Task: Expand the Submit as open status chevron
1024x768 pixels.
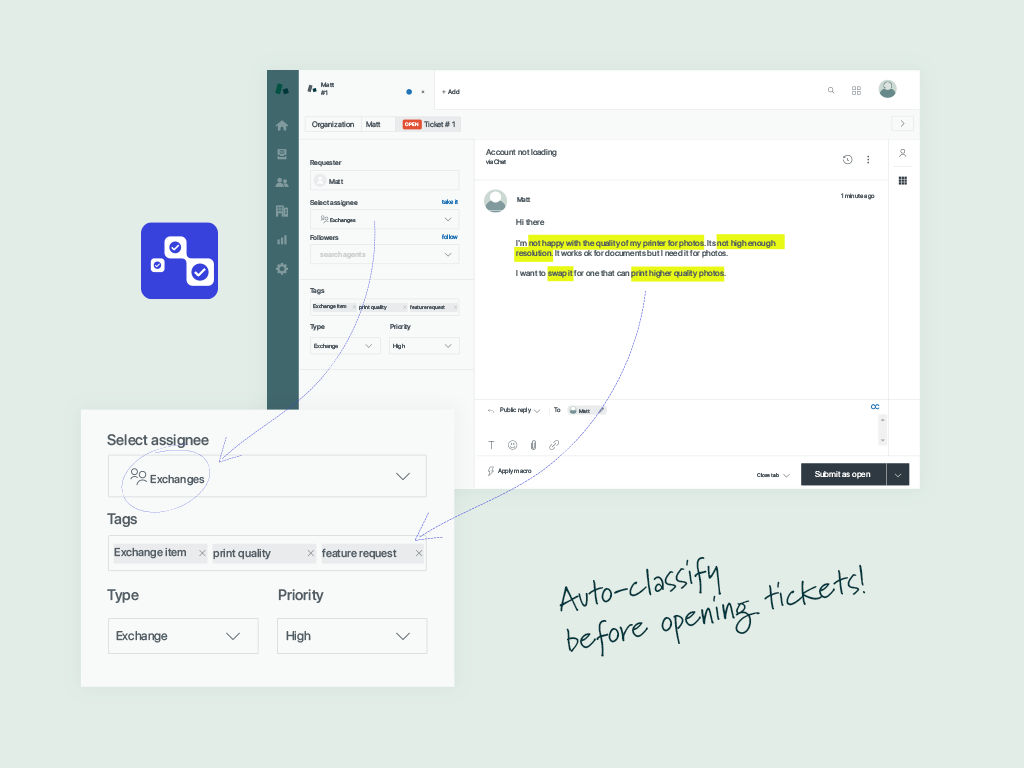Action: coord(897,474)
